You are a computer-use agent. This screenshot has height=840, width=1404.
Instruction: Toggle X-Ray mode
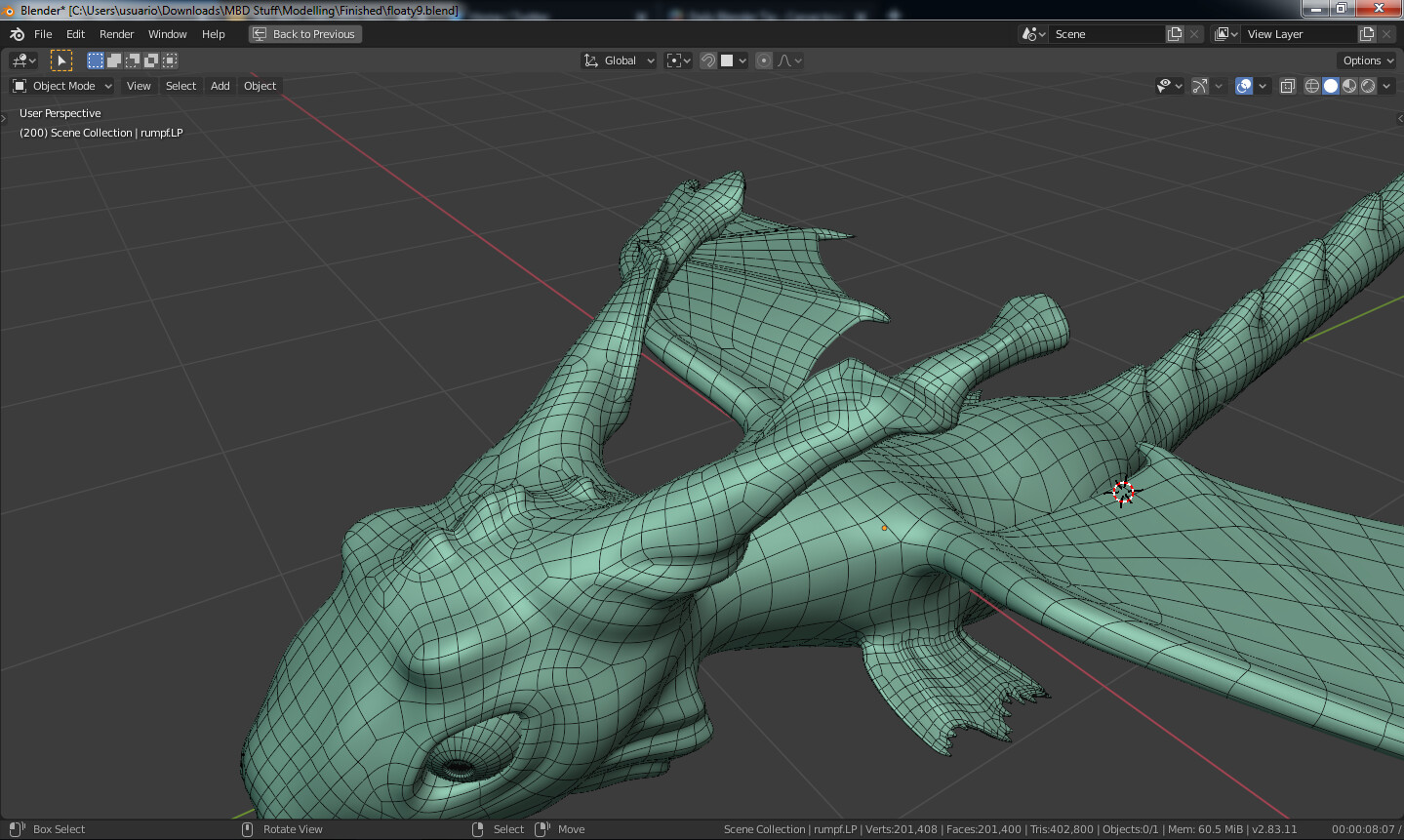(1287, 86)
